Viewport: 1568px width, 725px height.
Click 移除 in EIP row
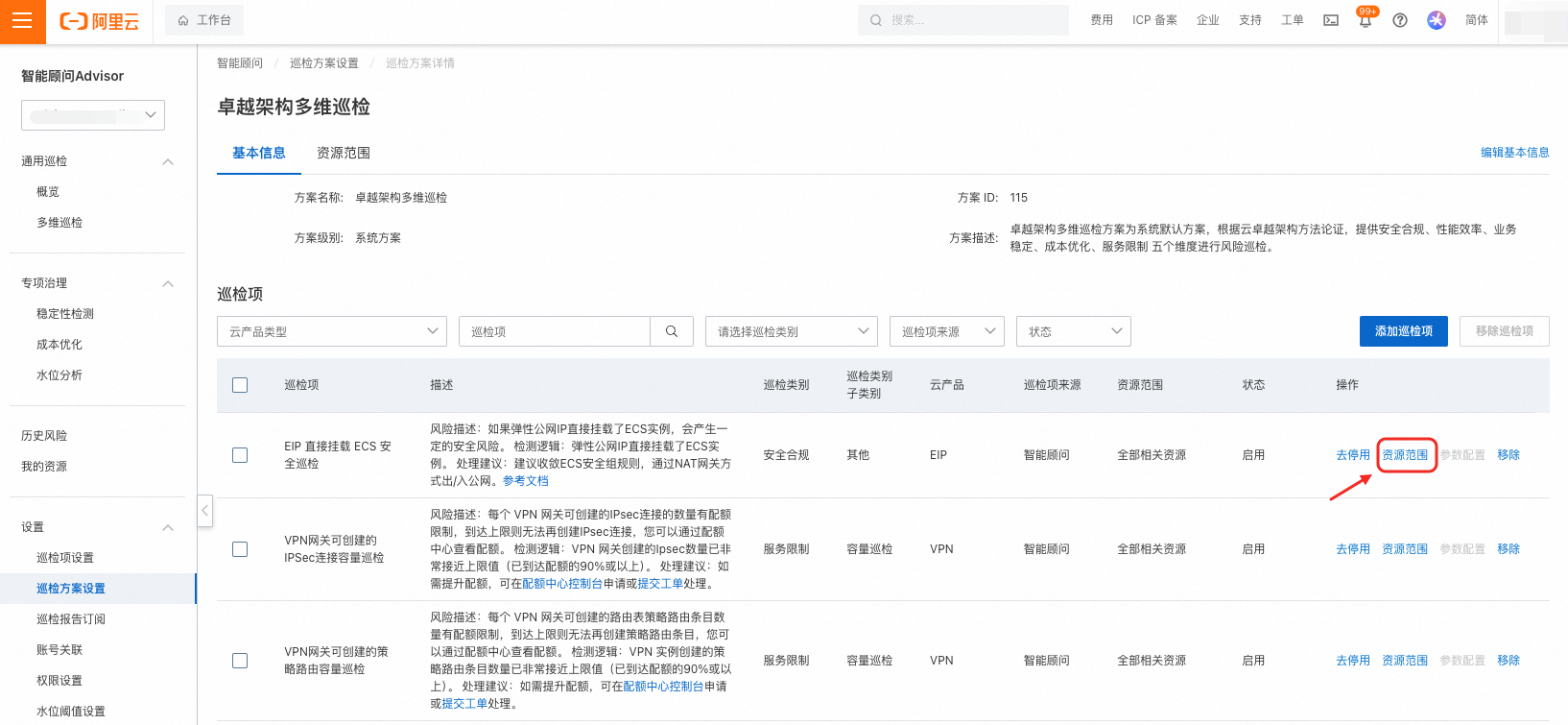click(x=1509, y=455)
